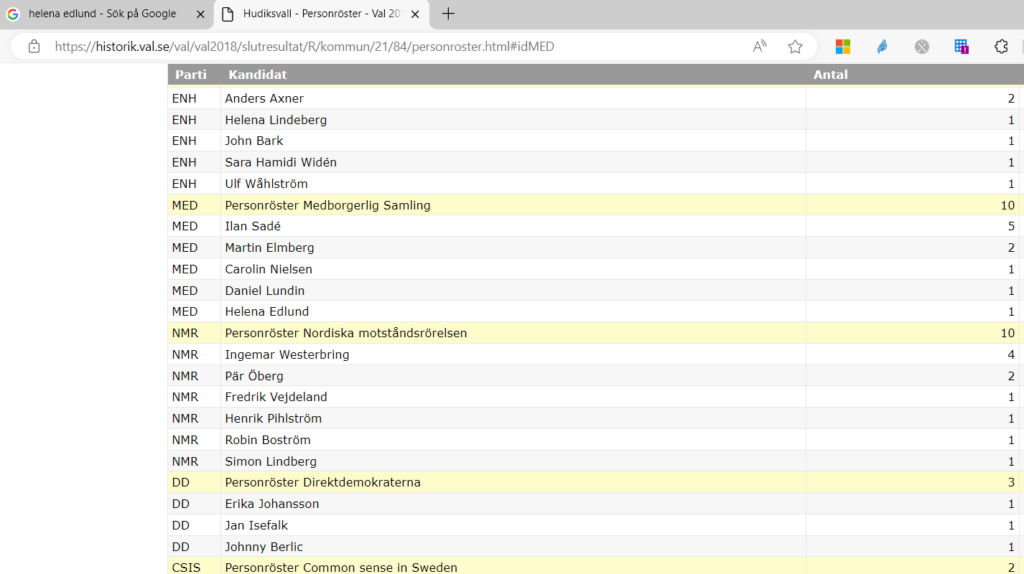Click the calendar grid extension icon

pos(961,46)
